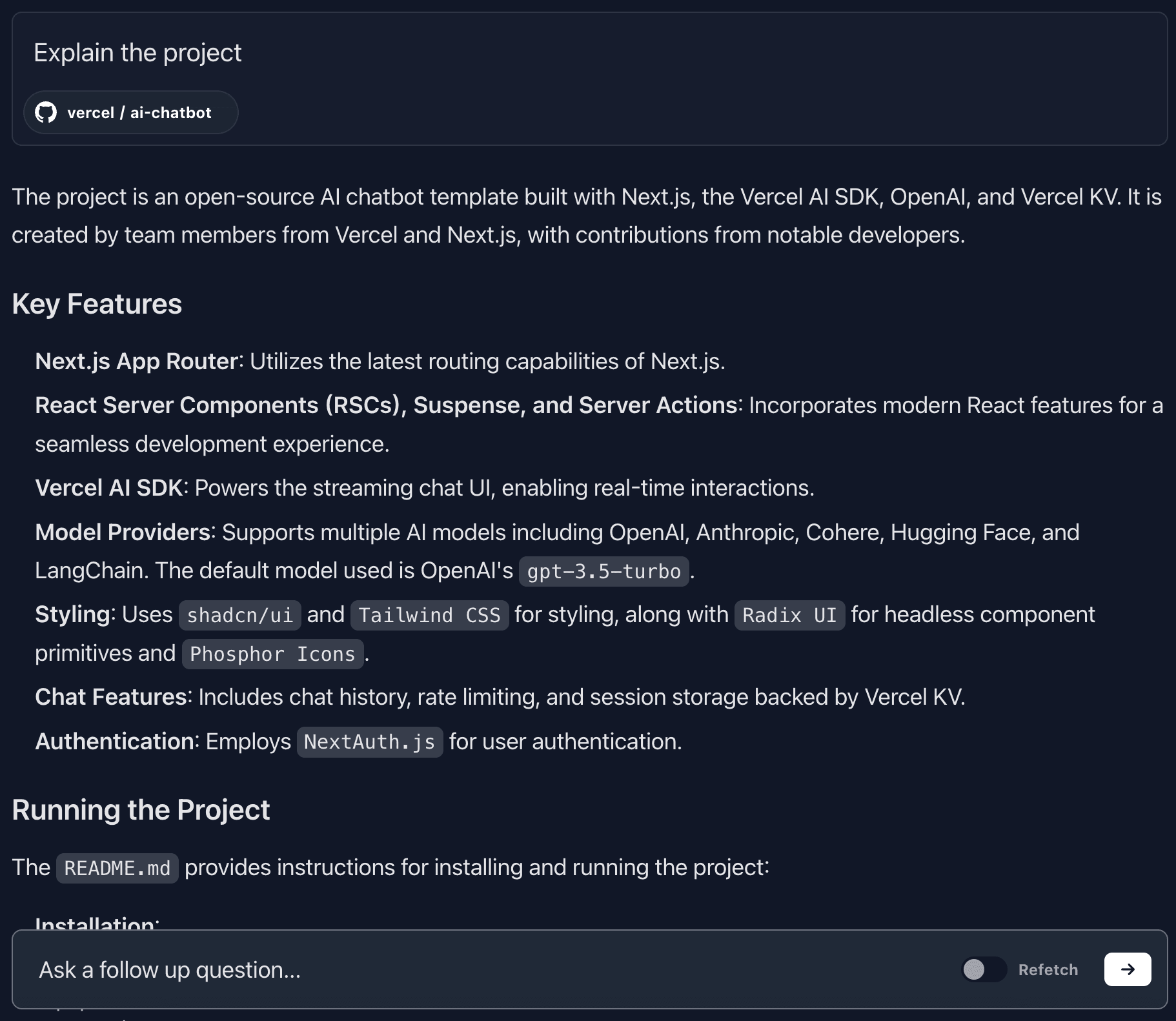Click the "README.md" code label
This screenshot has width=1176, height=1021.
click(x=117, y=868)
